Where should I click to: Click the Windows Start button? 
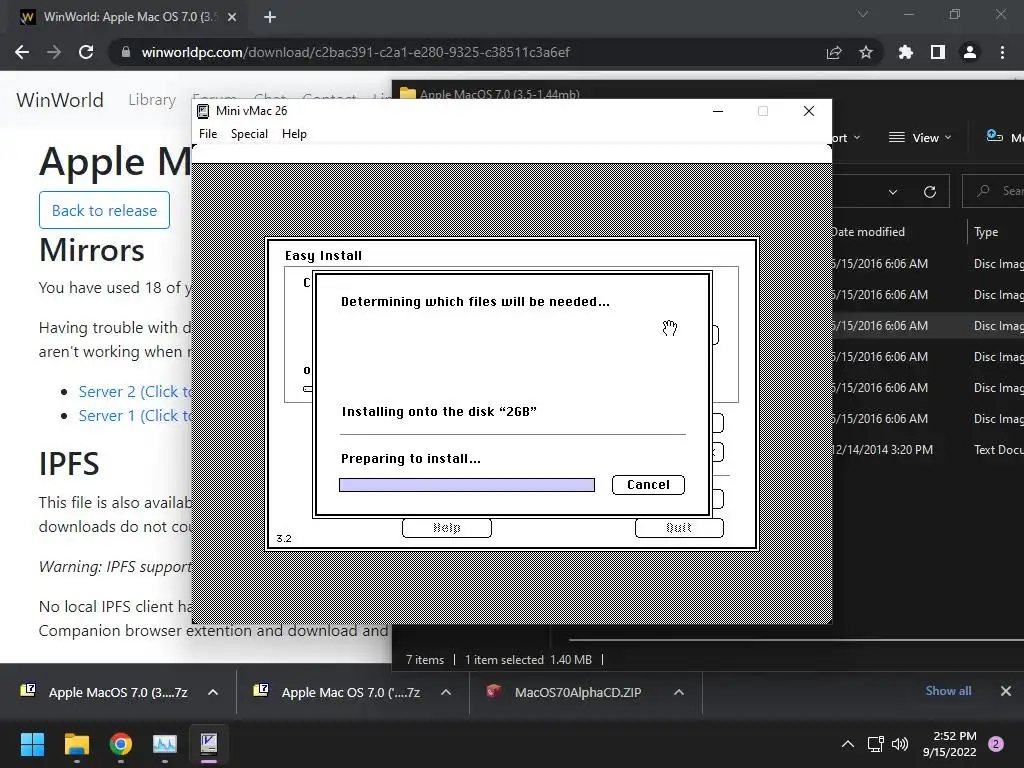[32, 744]
